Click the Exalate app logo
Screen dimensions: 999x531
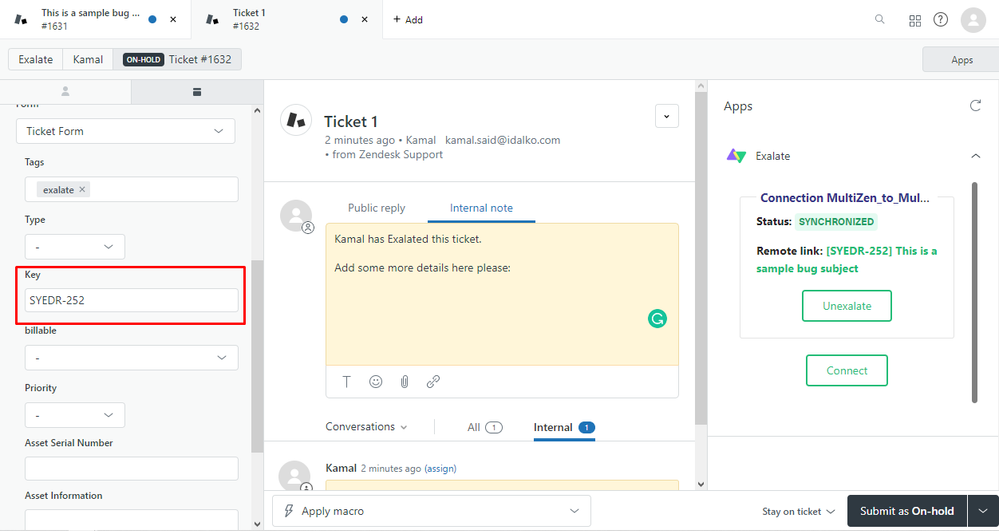[736, 156]
